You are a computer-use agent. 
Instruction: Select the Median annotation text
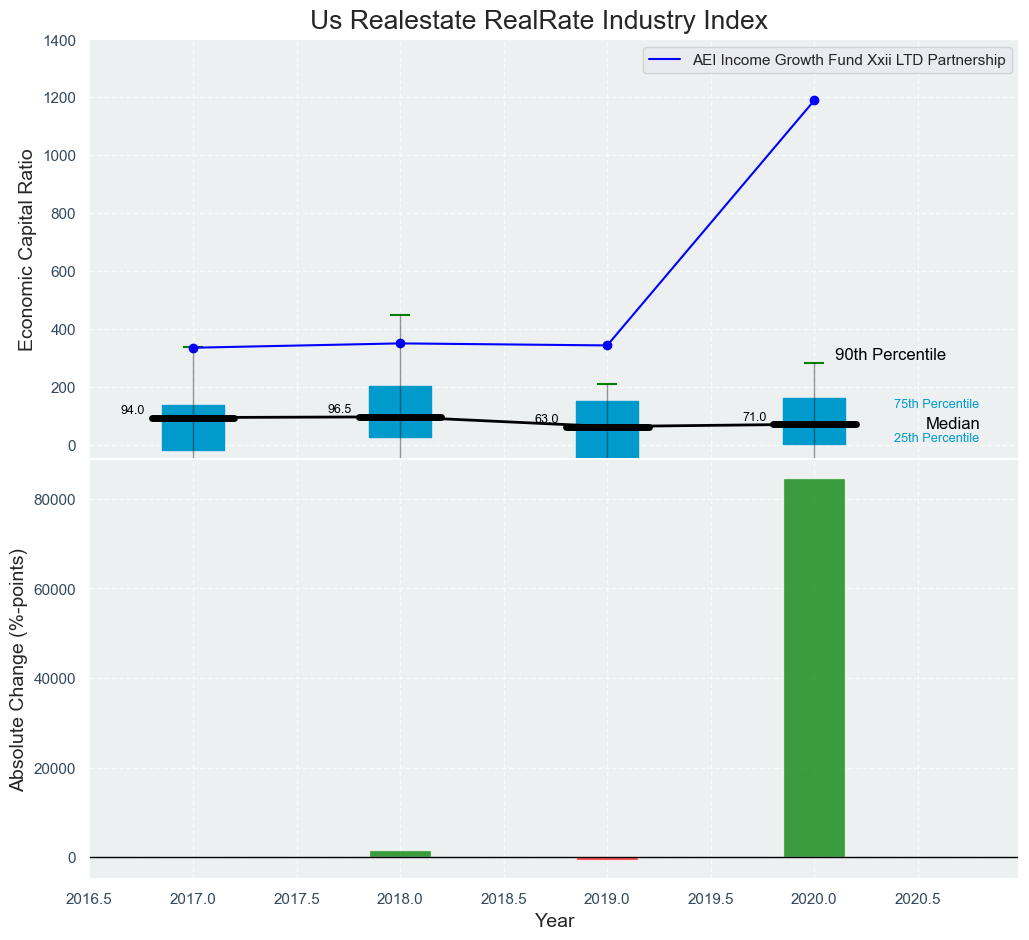[x=952, y=424]
